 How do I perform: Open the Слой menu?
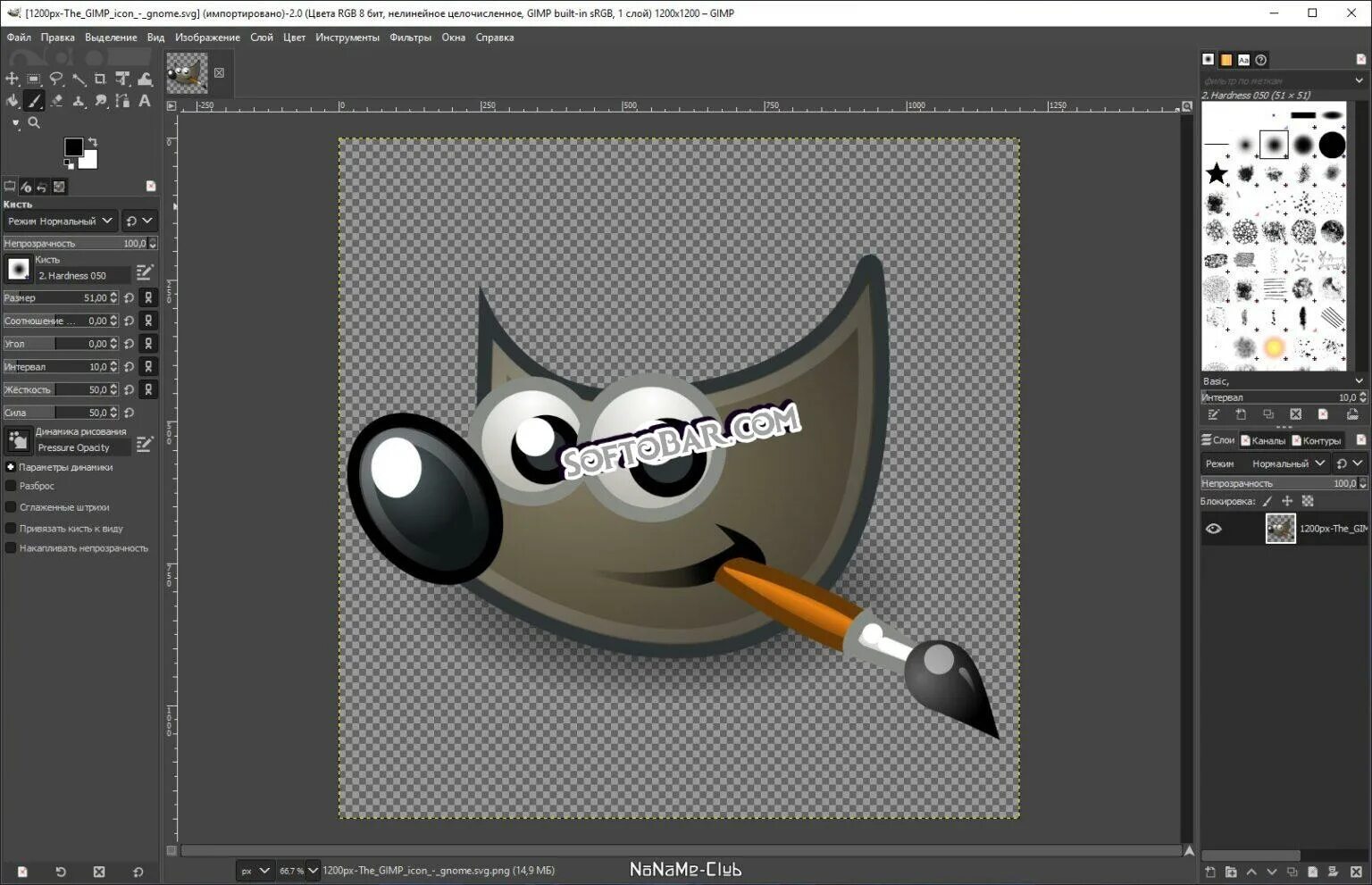pyautogui.click(x=262, y=38)
